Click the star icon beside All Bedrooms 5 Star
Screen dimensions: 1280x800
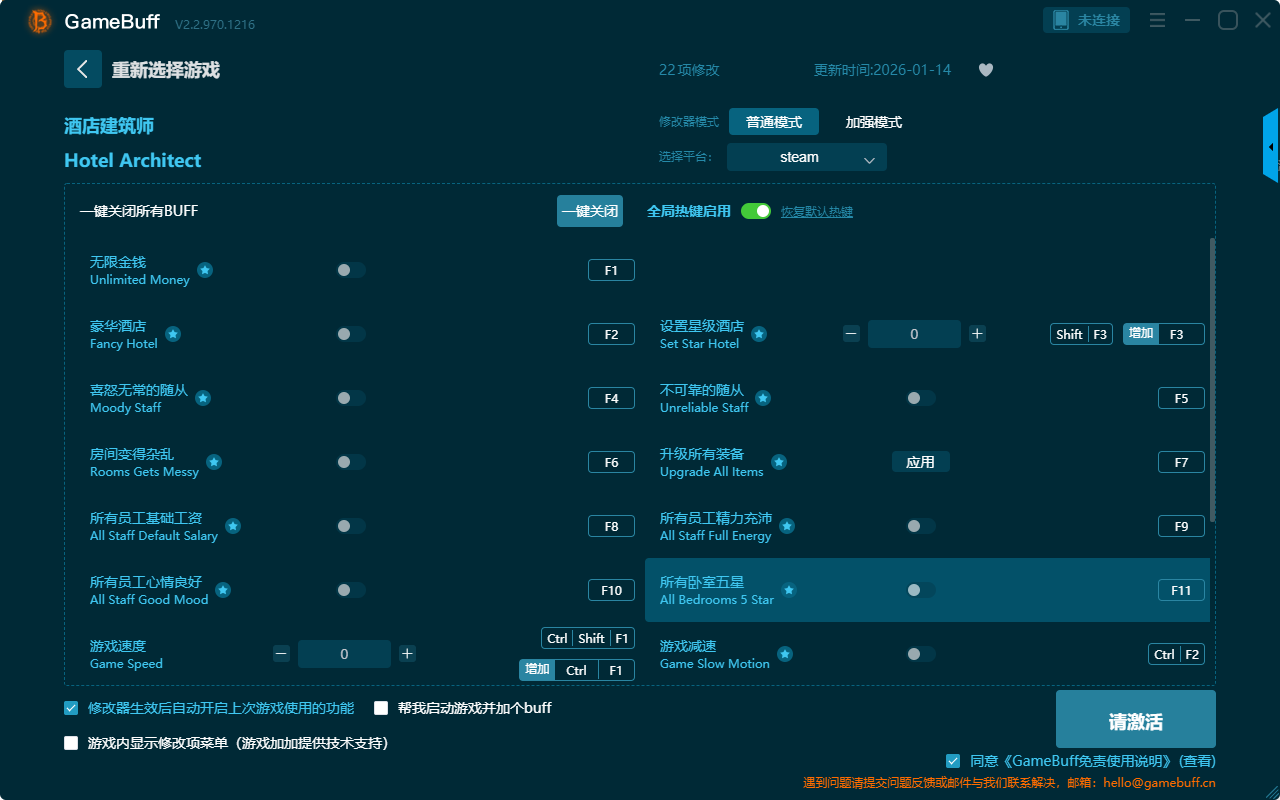pyautogui.click(x=789, y=590)
